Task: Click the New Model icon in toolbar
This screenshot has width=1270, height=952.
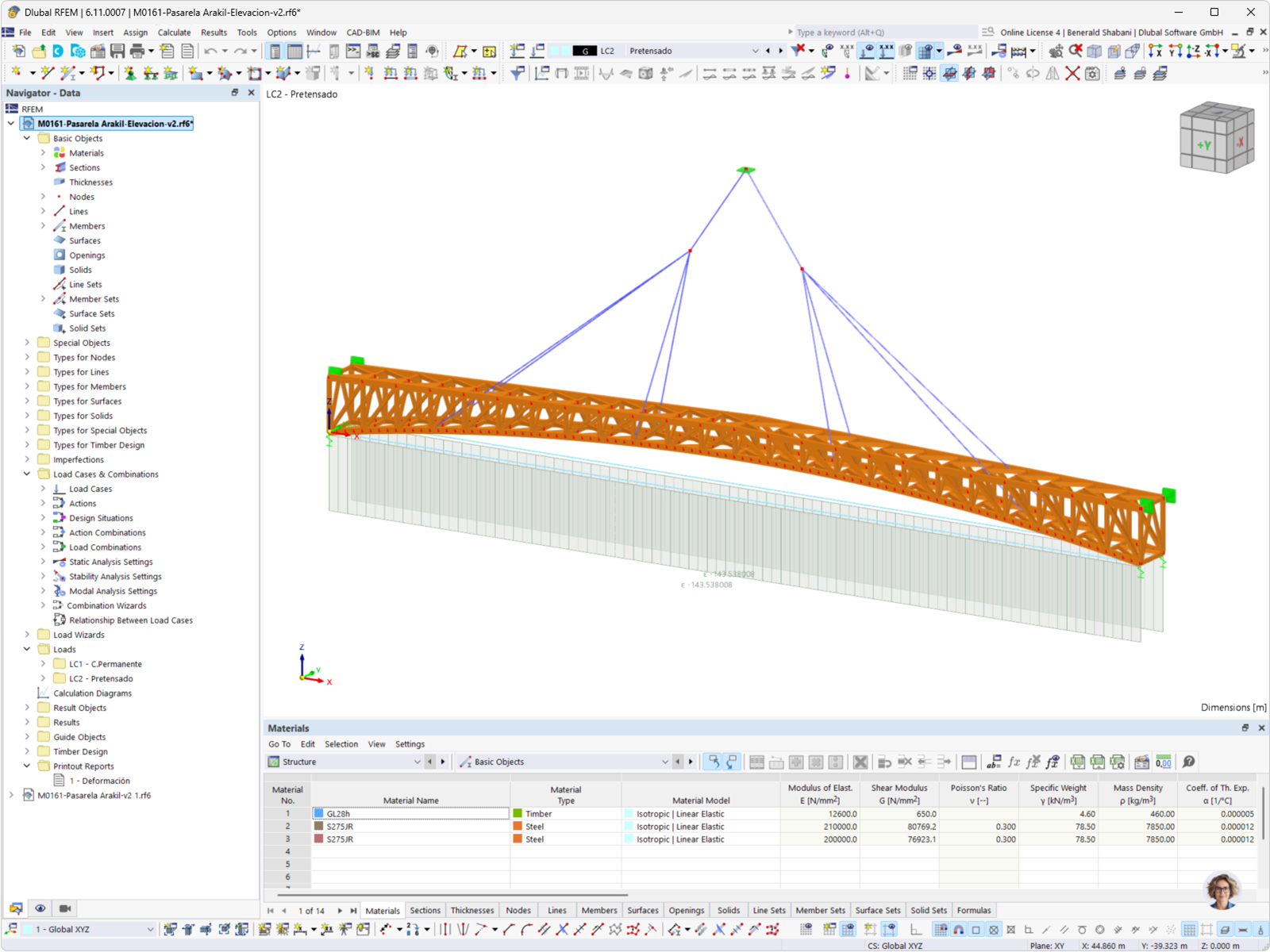Action: pos(18,51)
